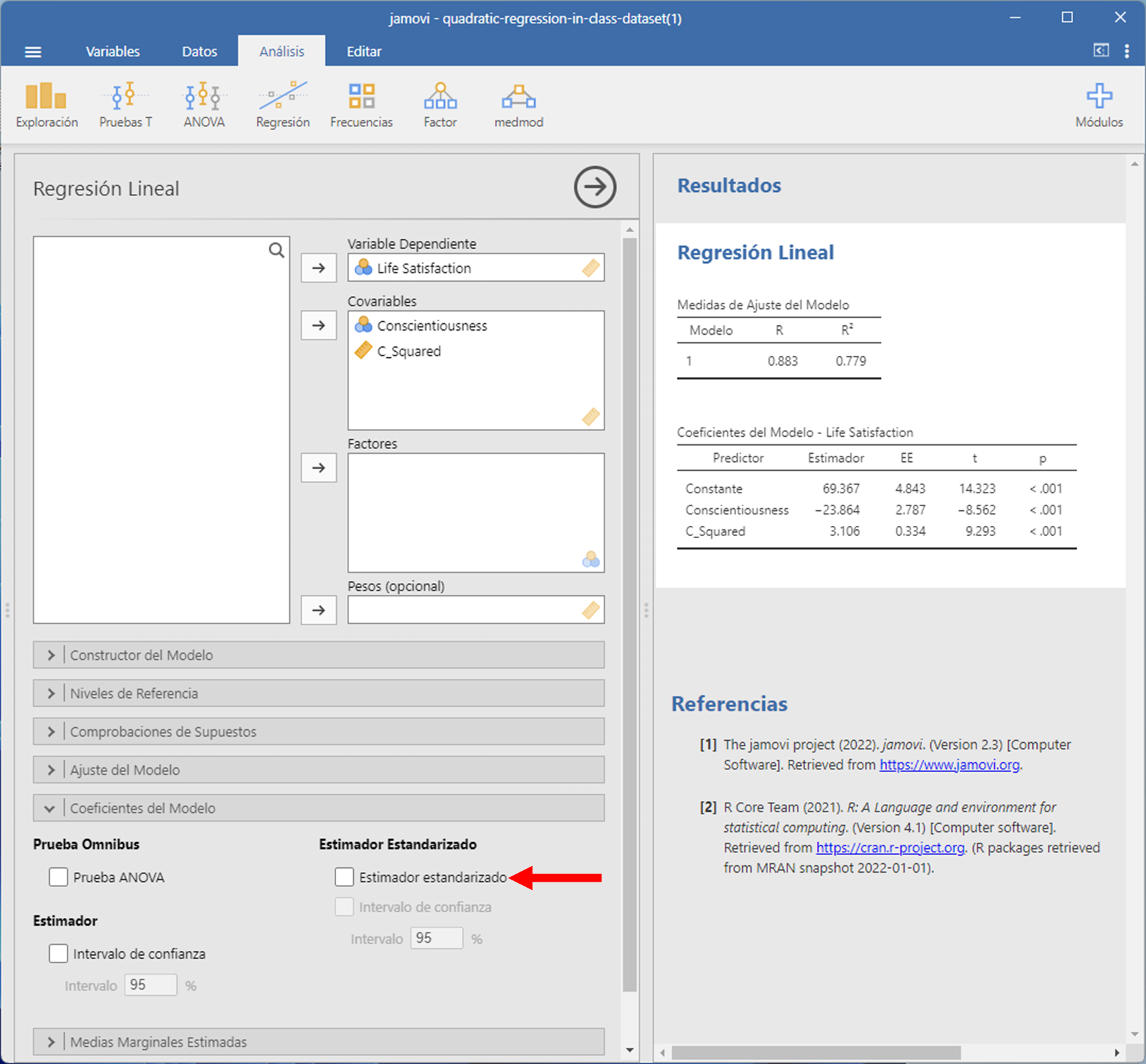Image resolution: width=1146 pixels, height=1064 pixels.
Task: Open the Frecuencias analysis menu
Action: [x=361, y=105]
